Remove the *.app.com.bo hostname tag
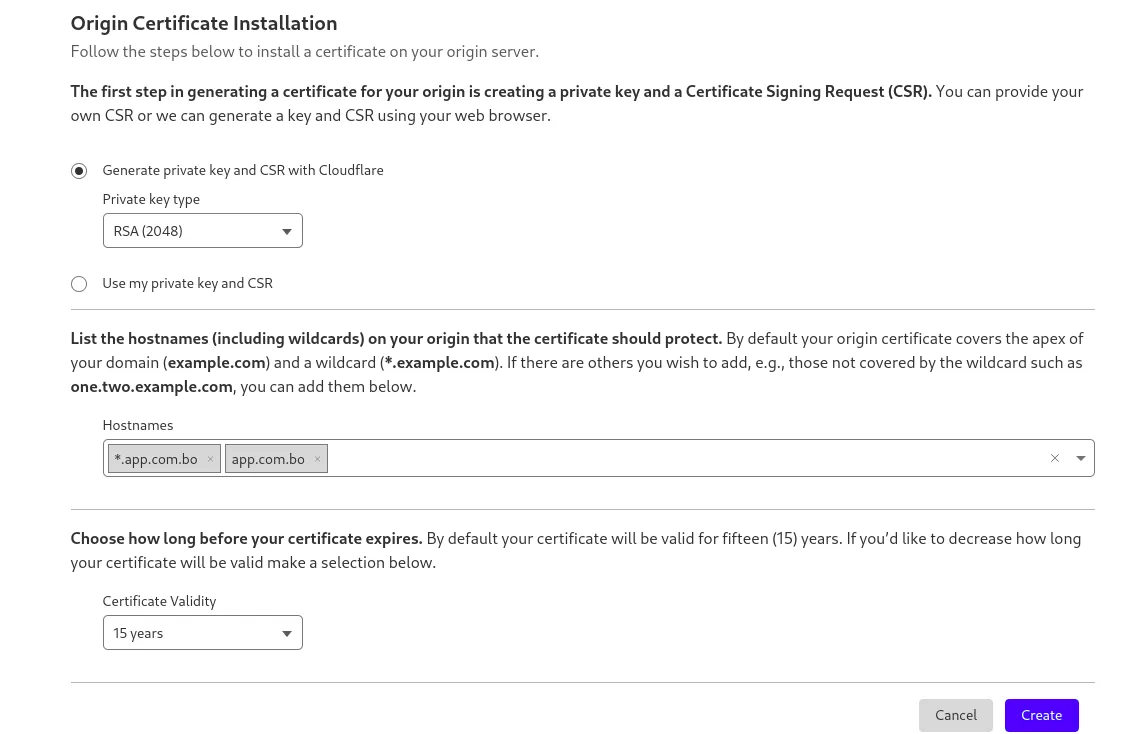Screen dimensions: 1139x734 pos(210,459)
